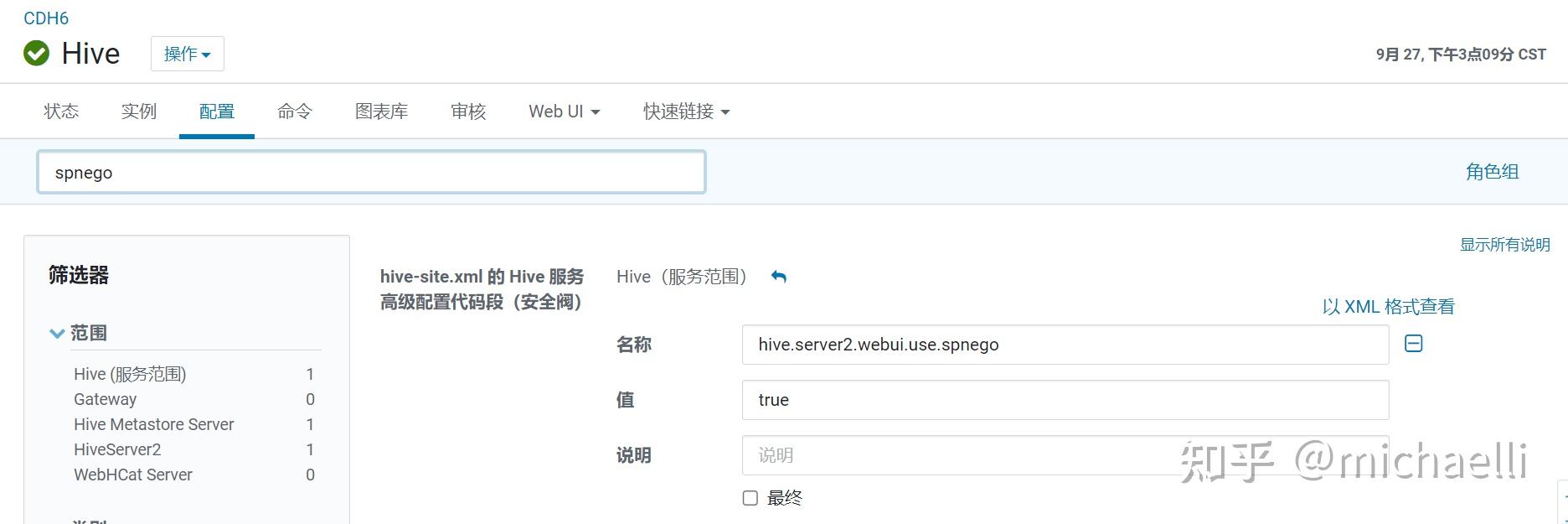Switch to the 状态 tab

pos(61,112)
